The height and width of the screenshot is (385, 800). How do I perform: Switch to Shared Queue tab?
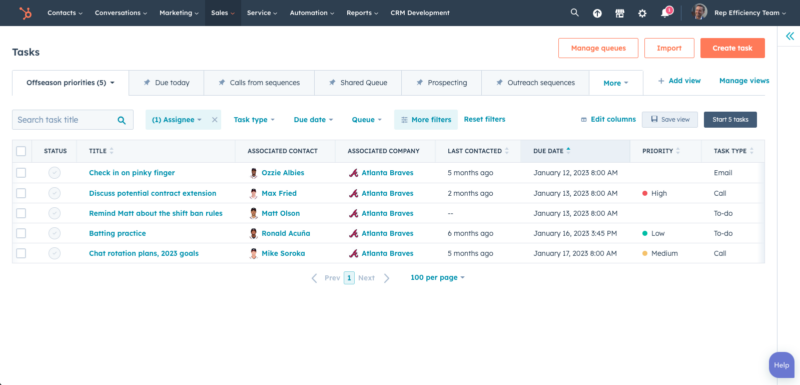point(358,83)
